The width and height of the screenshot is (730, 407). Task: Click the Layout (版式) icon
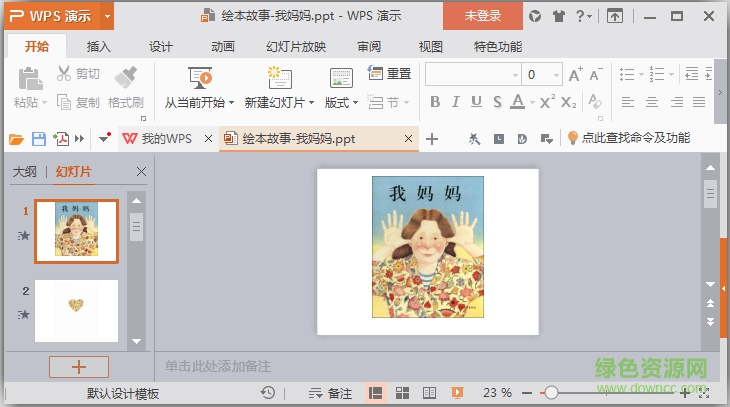click(x=341, y=78)
